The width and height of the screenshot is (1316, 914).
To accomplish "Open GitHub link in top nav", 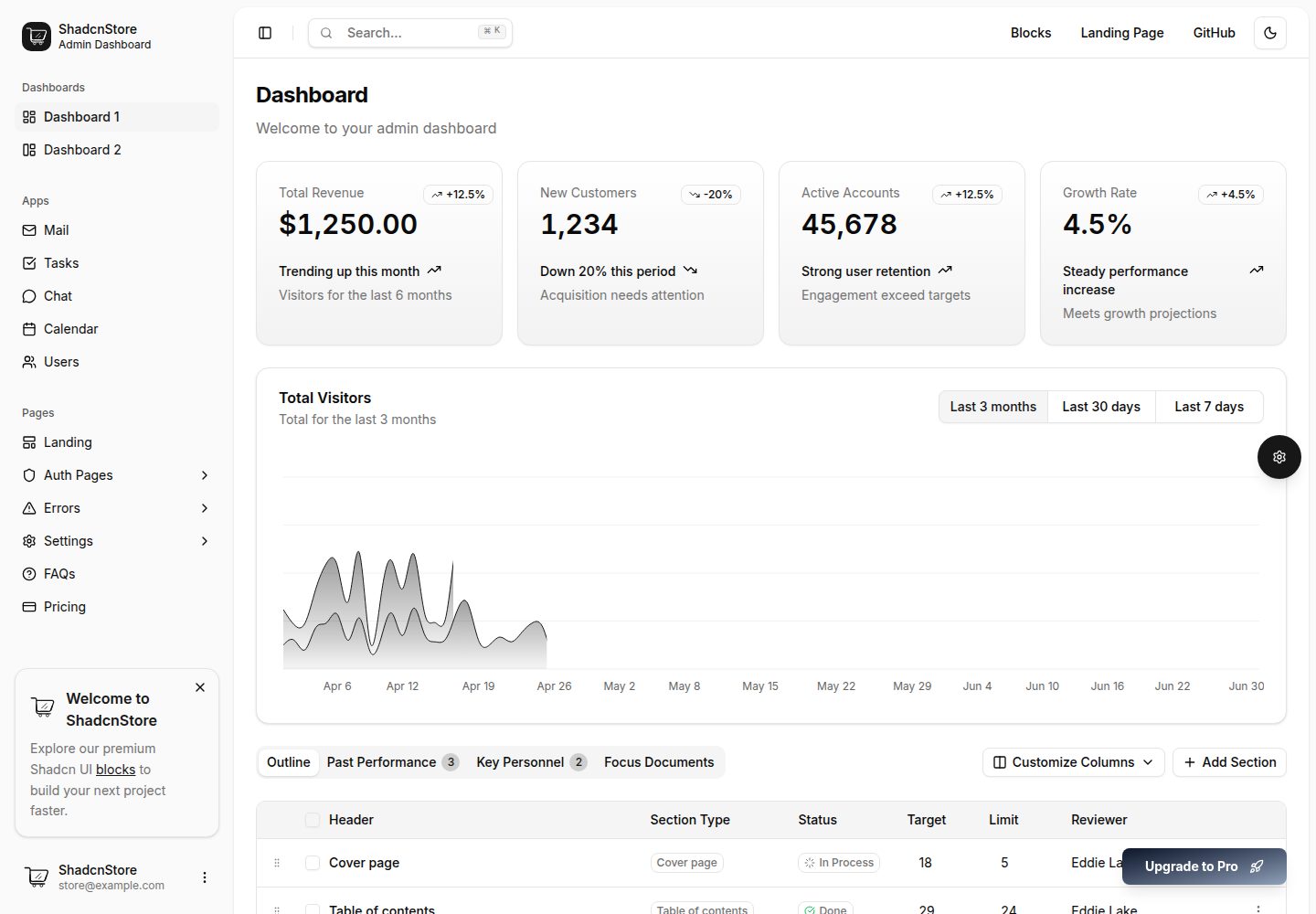I will click(x=1214, y=33).
